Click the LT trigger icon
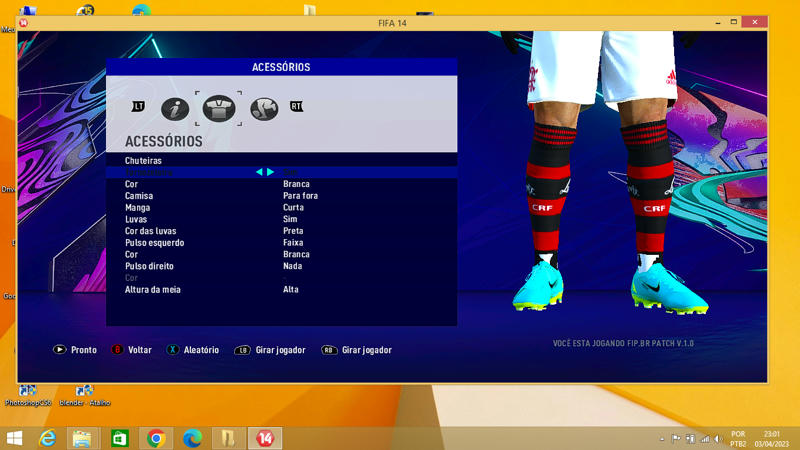 point(138,106)
